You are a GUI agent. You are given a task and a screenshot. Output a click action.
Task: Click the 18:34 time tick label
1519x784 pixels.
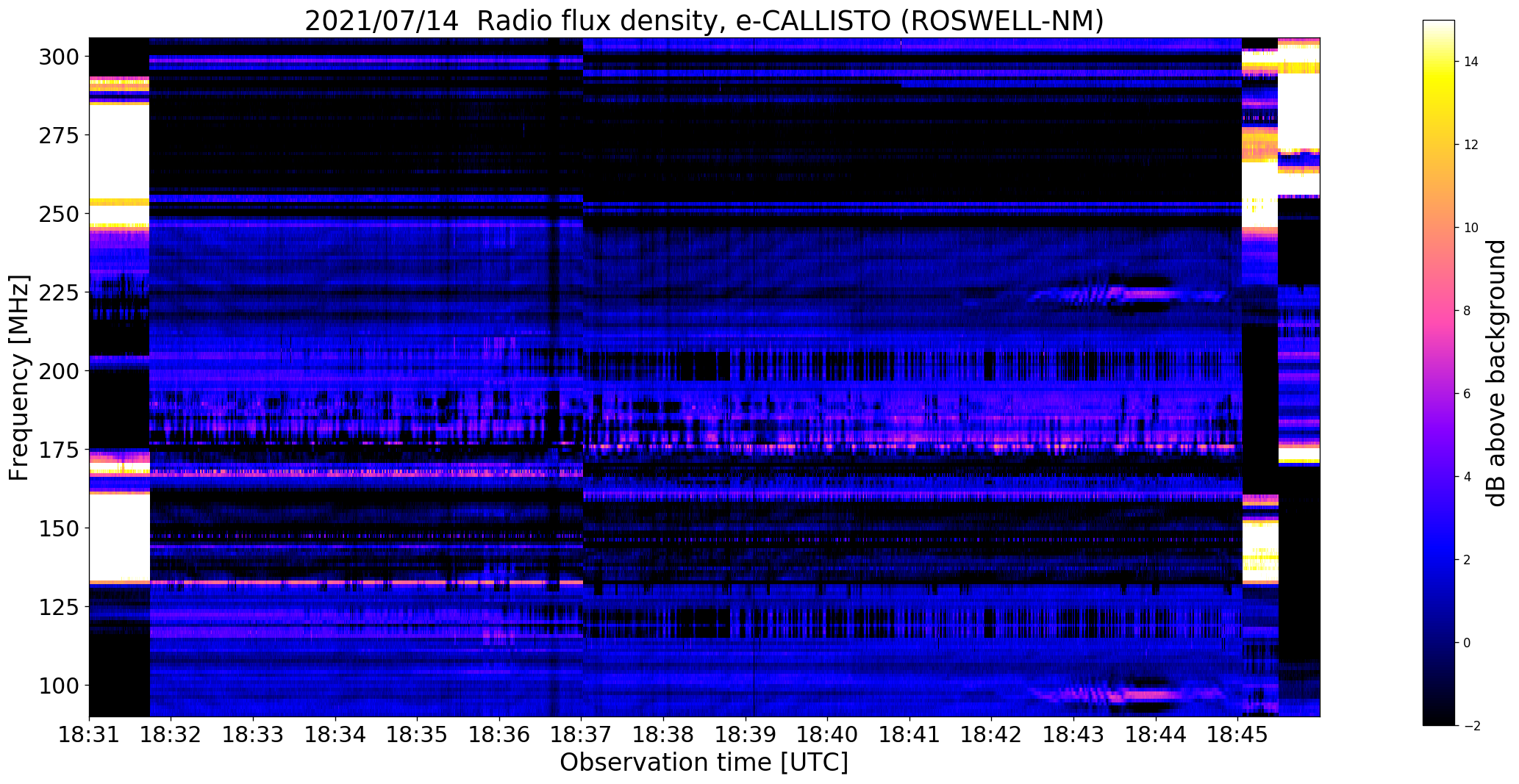coord(335,735)
